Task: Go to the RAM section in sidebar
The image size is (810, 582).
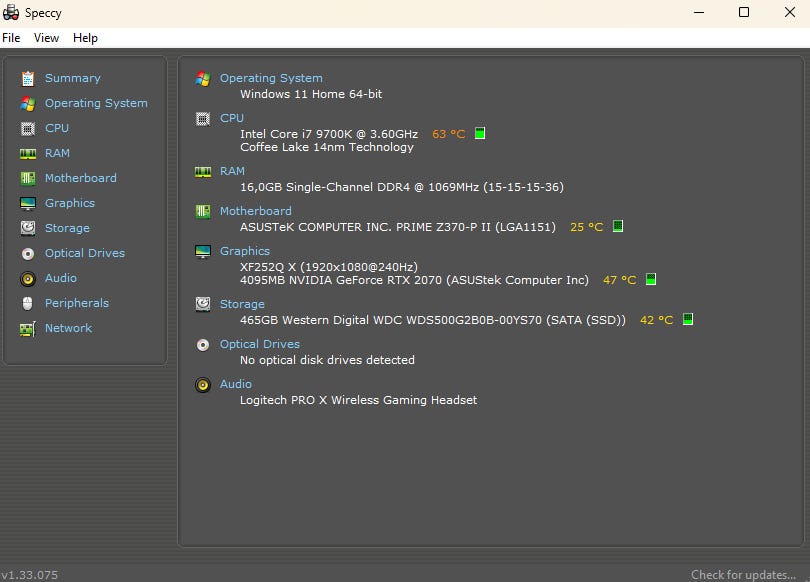Action: click(57, 153)
